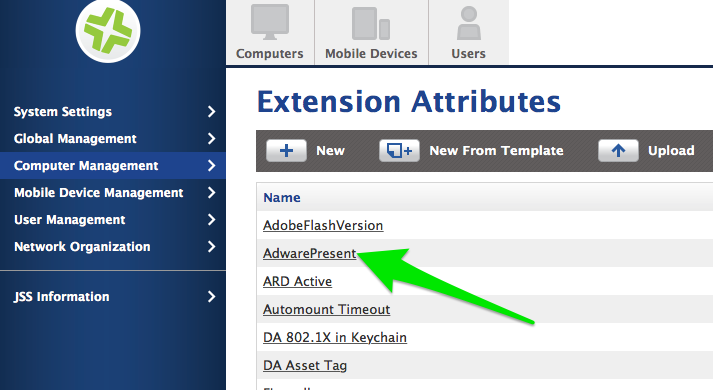
Task: Click the JSS green cross logo
Action: point(108,30)
